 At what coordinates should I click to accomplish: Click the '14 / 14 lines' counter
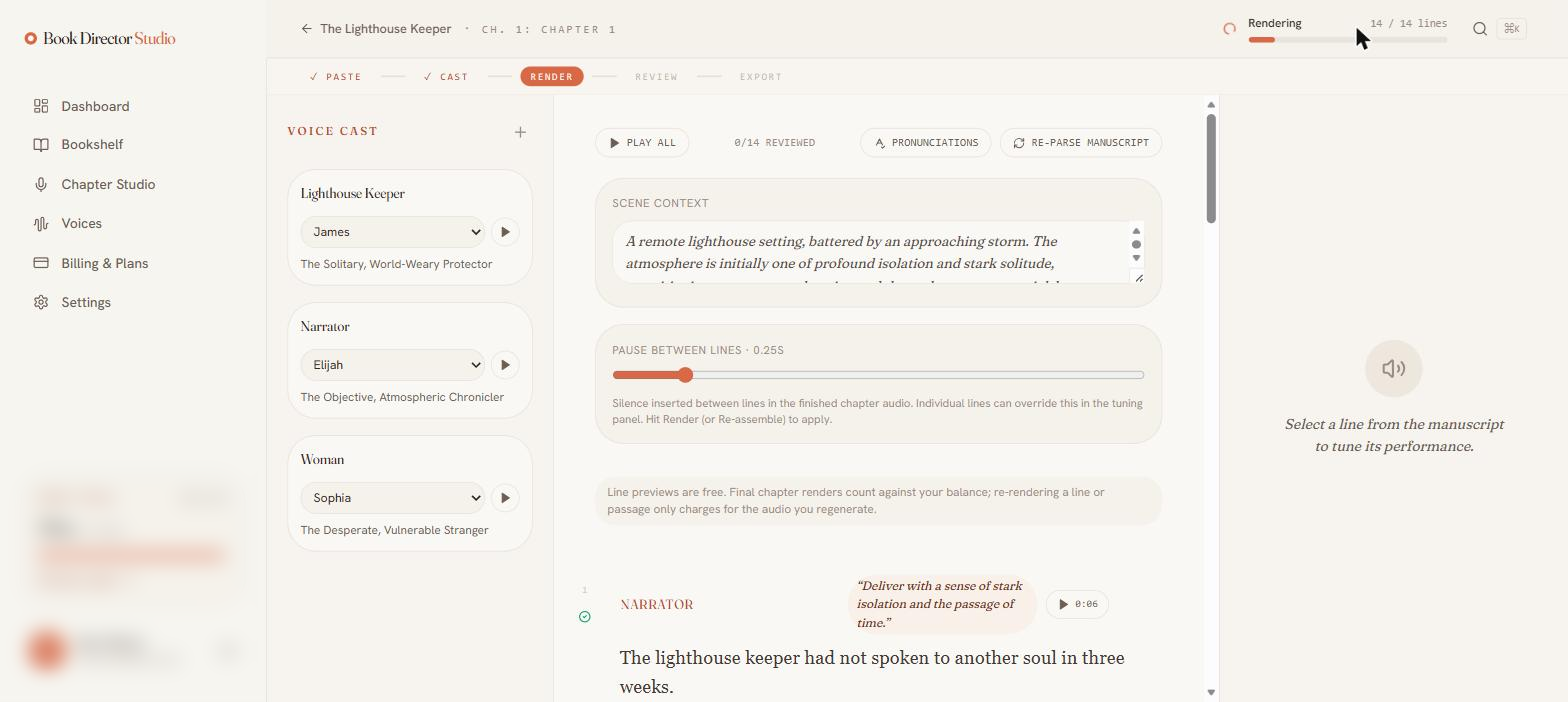point(1408,23)
